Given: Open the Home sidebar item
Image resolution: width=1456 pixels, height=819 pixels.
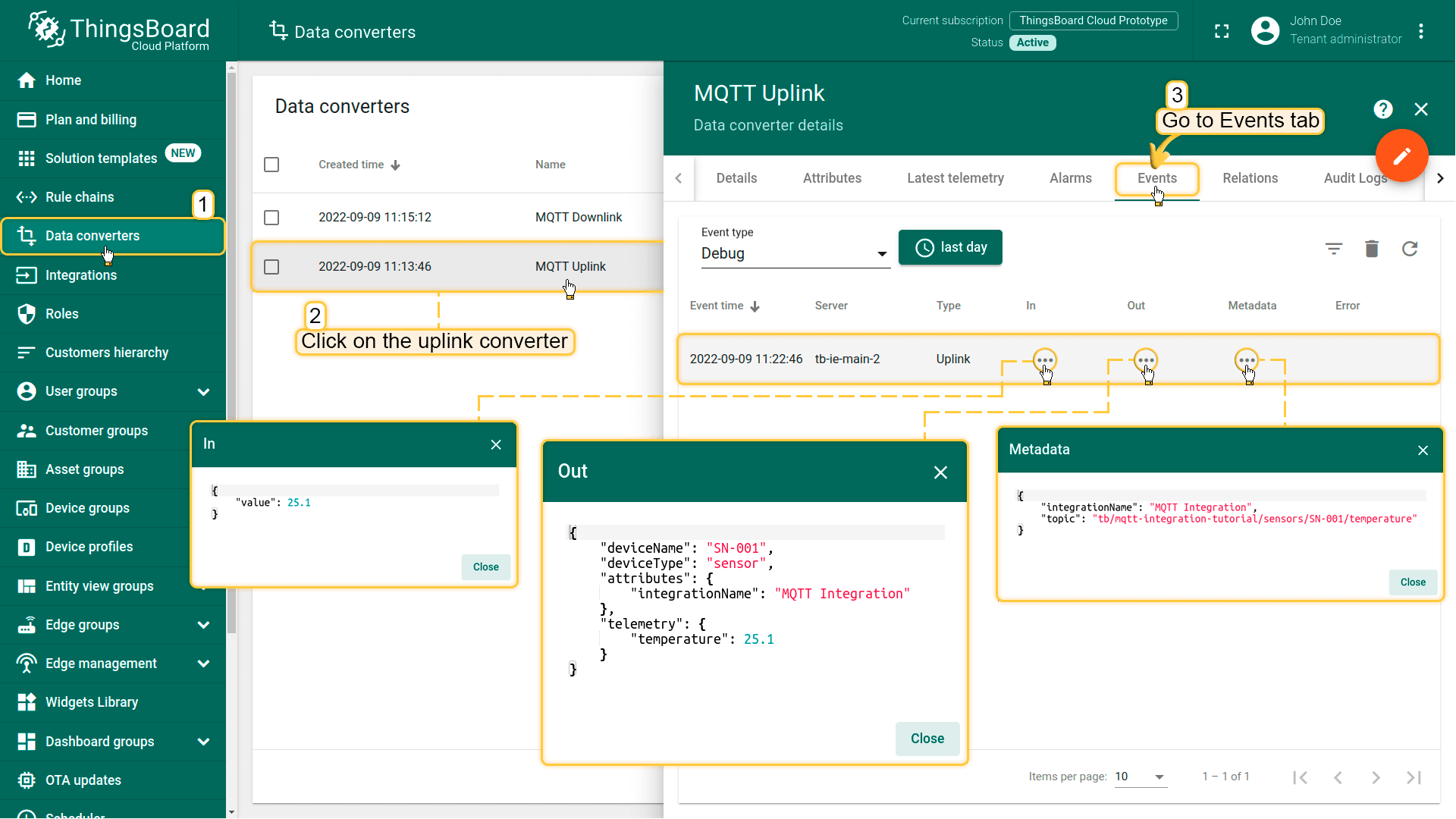Looking at the screenshot, I should (x=113, y=80).
